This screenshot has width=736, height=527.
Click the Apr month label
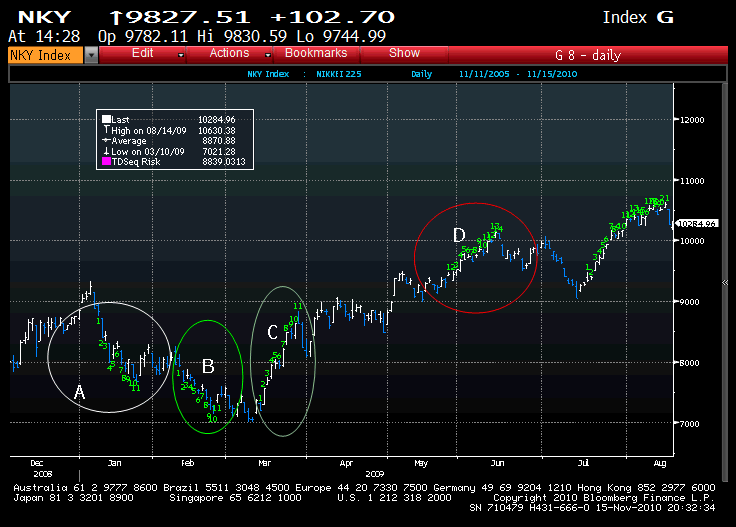(346, 463)
